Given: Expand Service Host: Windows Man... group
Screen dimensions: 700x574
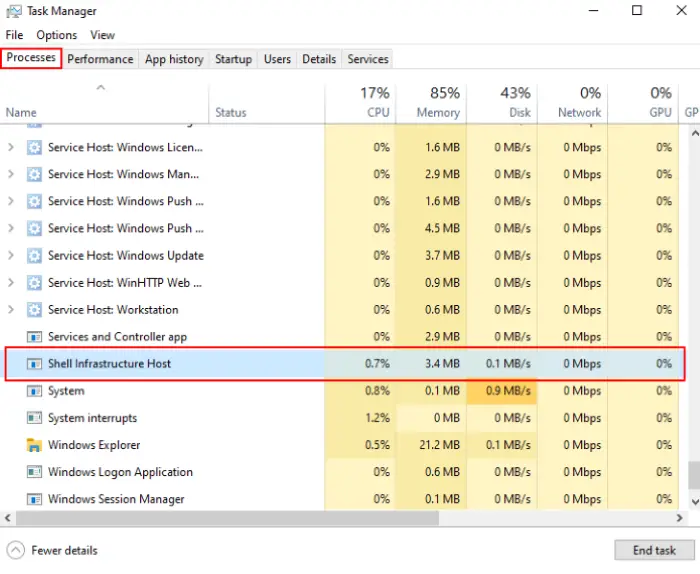Looking at the screenshot, I should 11,174.
